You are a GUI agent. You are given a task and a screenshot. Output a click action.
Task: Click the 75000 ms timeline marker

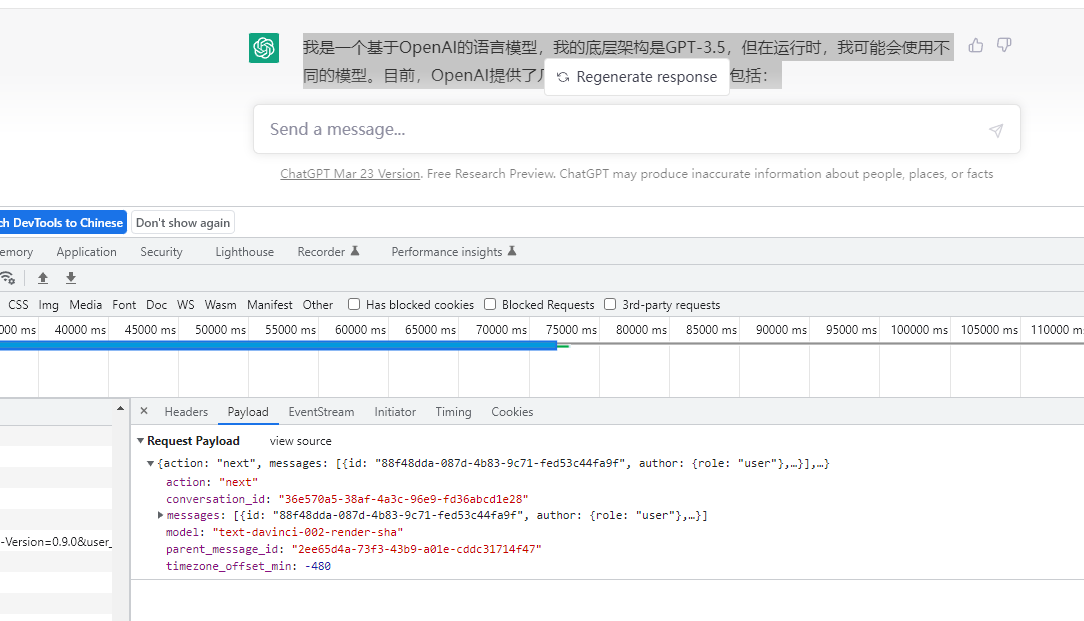(x=571, y=330)
